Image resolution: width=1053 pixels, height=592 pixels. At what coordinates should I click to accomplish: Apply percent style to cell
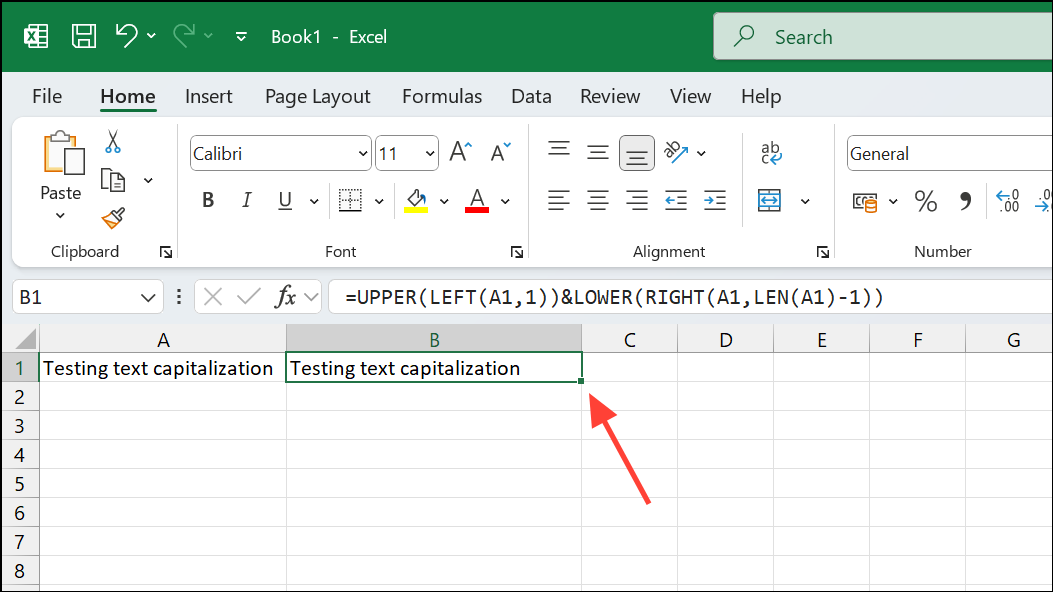(x=925, y=200)
